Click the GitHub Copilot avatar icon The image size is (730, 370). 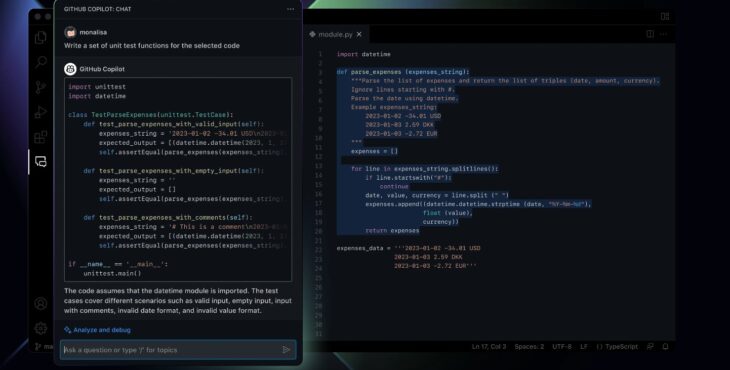pyautogui.click(x=70, y=69)
